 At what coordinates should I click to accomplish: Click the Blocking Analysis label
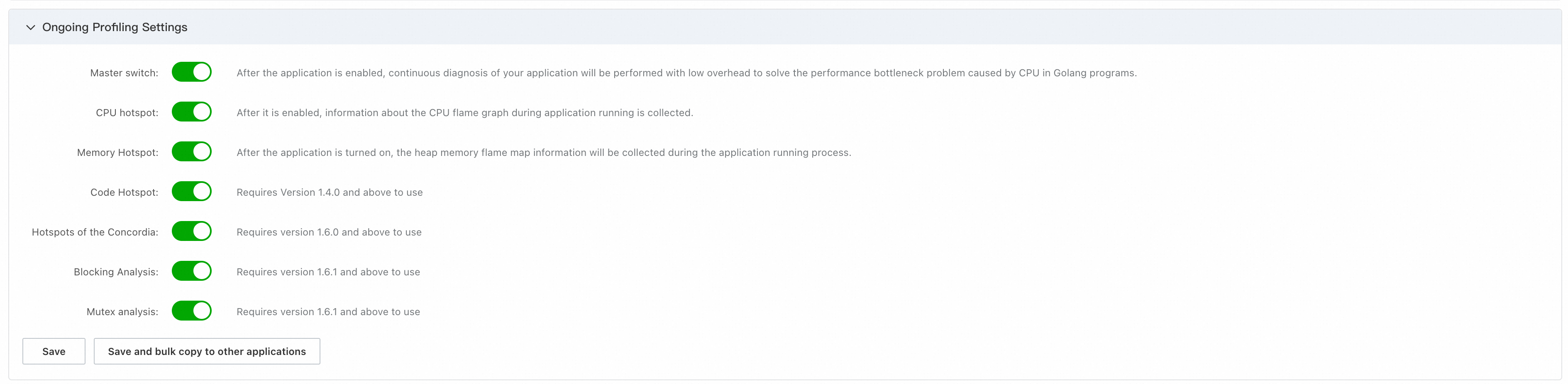116,272
